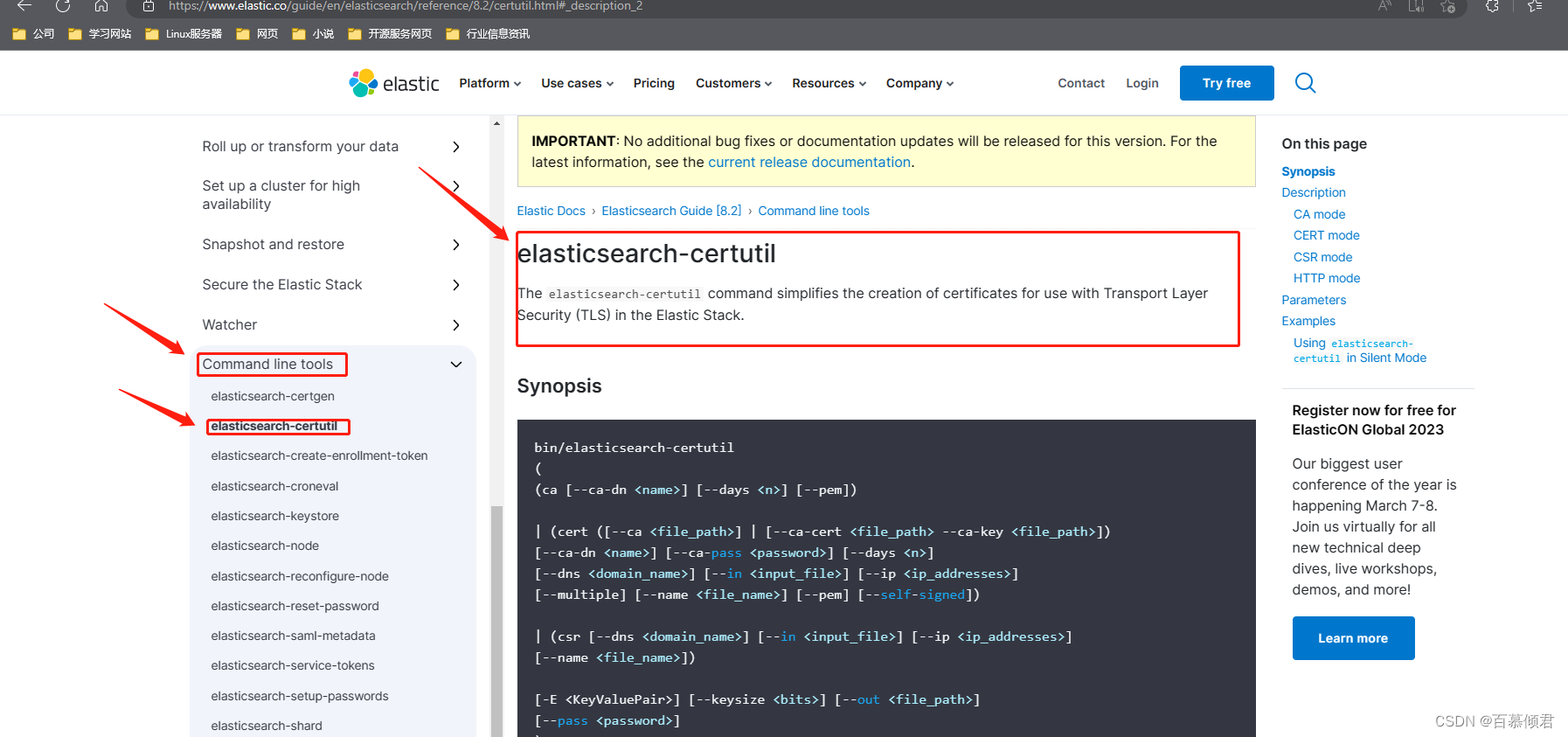Screen dimensions: 1568x737
Task: Open the Customers menu
Action: click(734, 83)
